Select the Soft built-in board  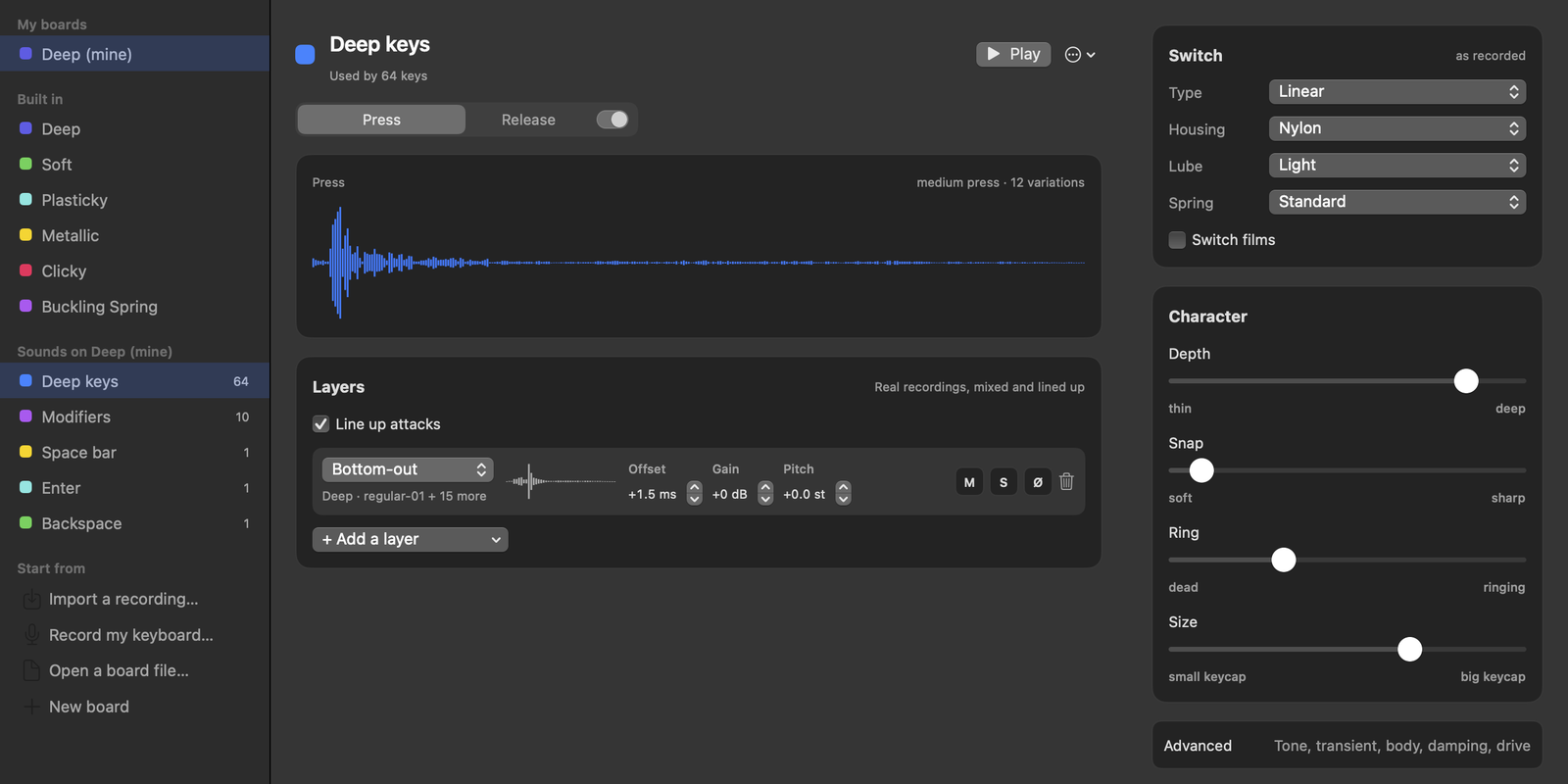click(x=135, y=165)
